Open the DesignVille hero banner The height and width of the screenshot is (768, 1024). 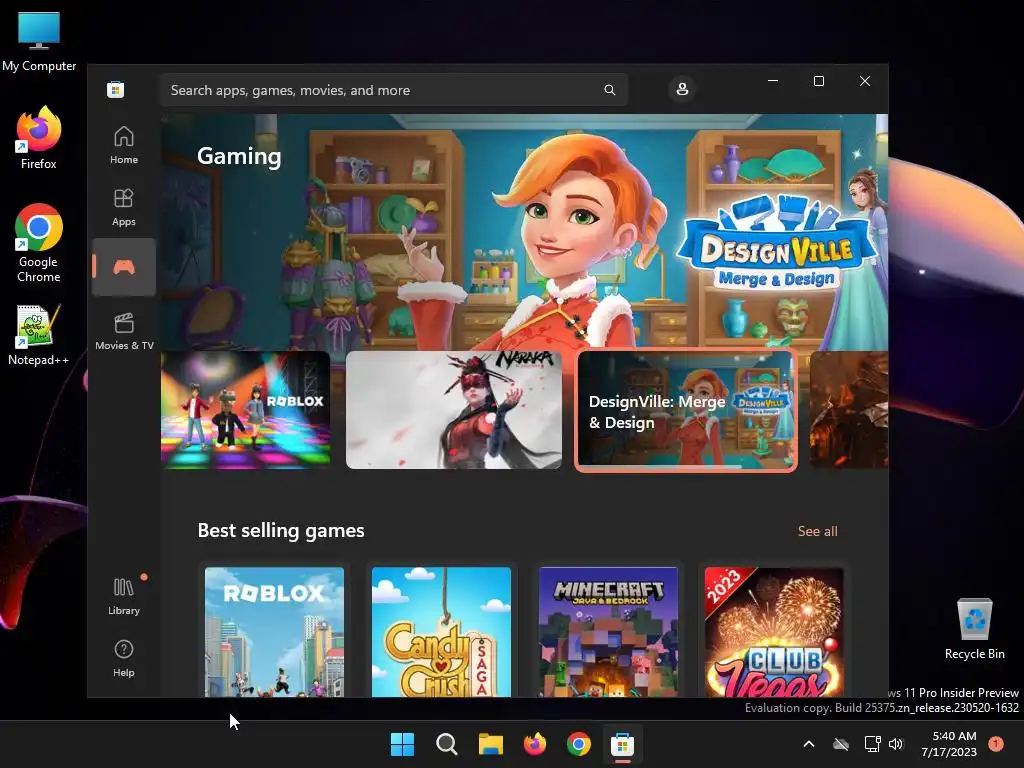[x=524, y=232]
